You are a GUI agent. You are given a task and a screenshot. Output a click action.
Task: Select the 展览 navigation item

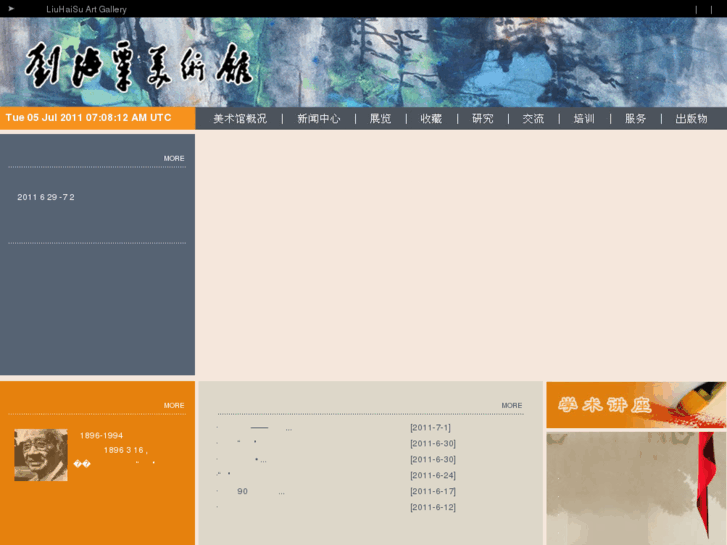click(x=380, y=119)
